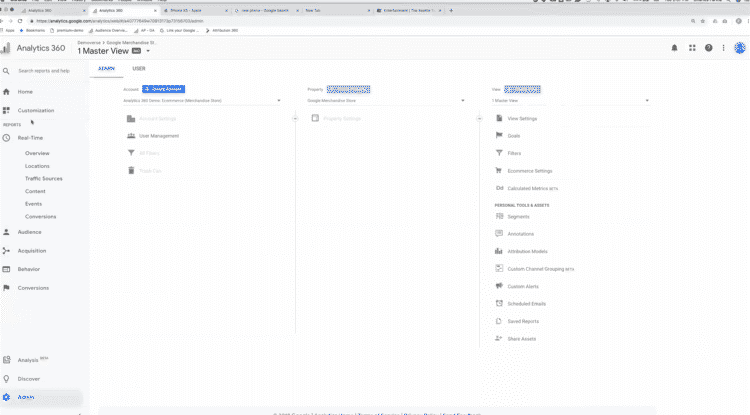
Task: Click the user account avatar
Action: click(x=740, y=48)
